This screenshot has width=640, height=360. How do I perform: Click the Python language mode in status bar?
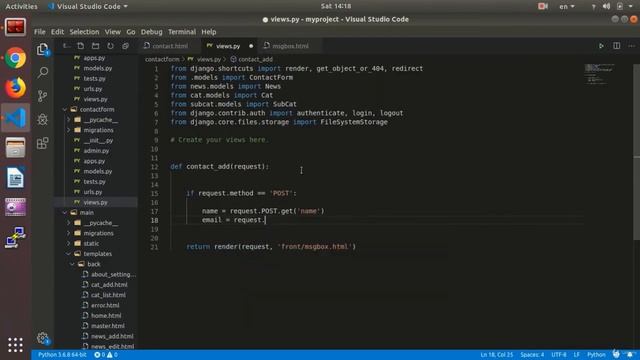[596, 355]
